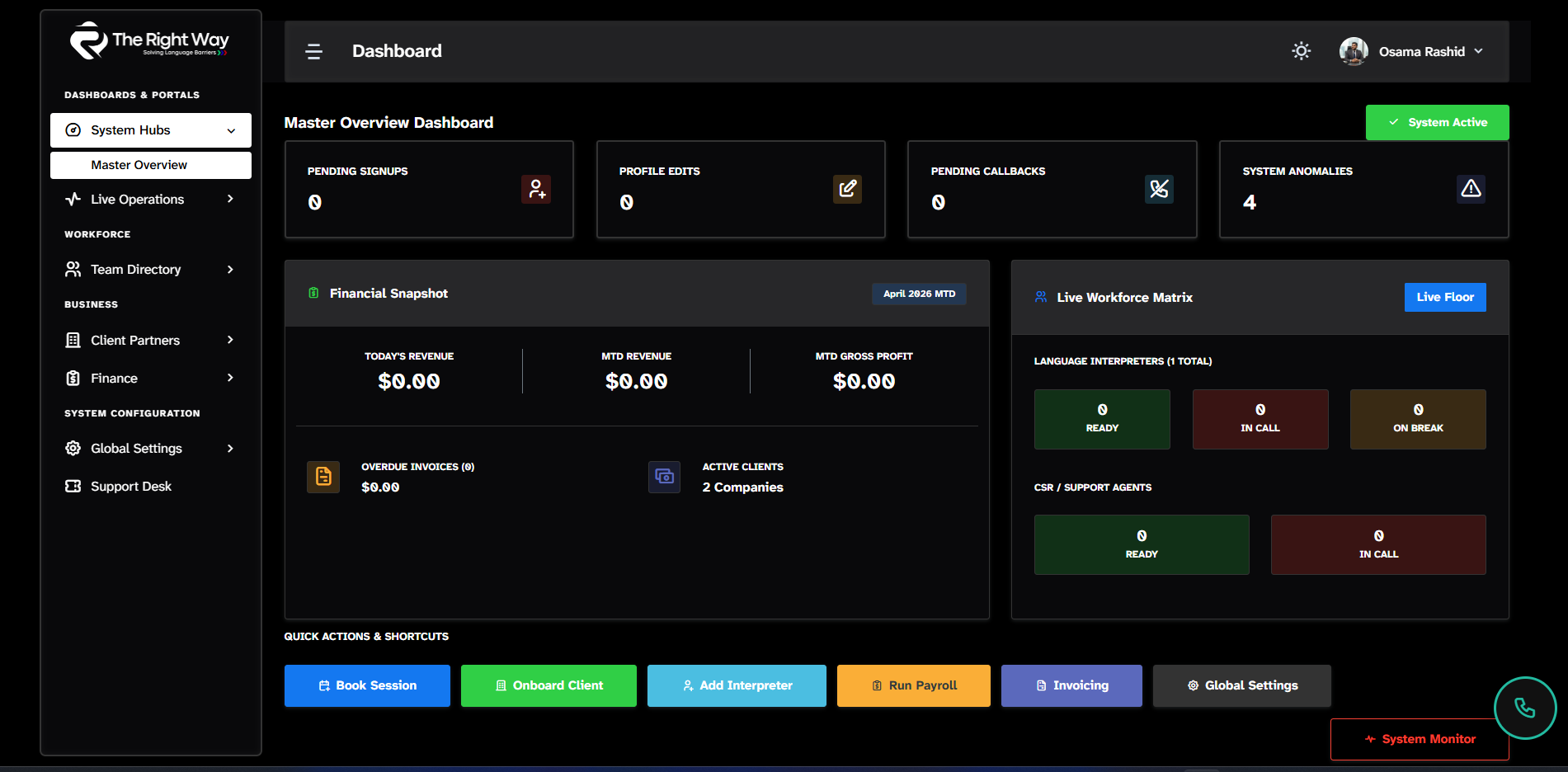Click the hamburger menu icon
1568x772 pixels.
313,52
